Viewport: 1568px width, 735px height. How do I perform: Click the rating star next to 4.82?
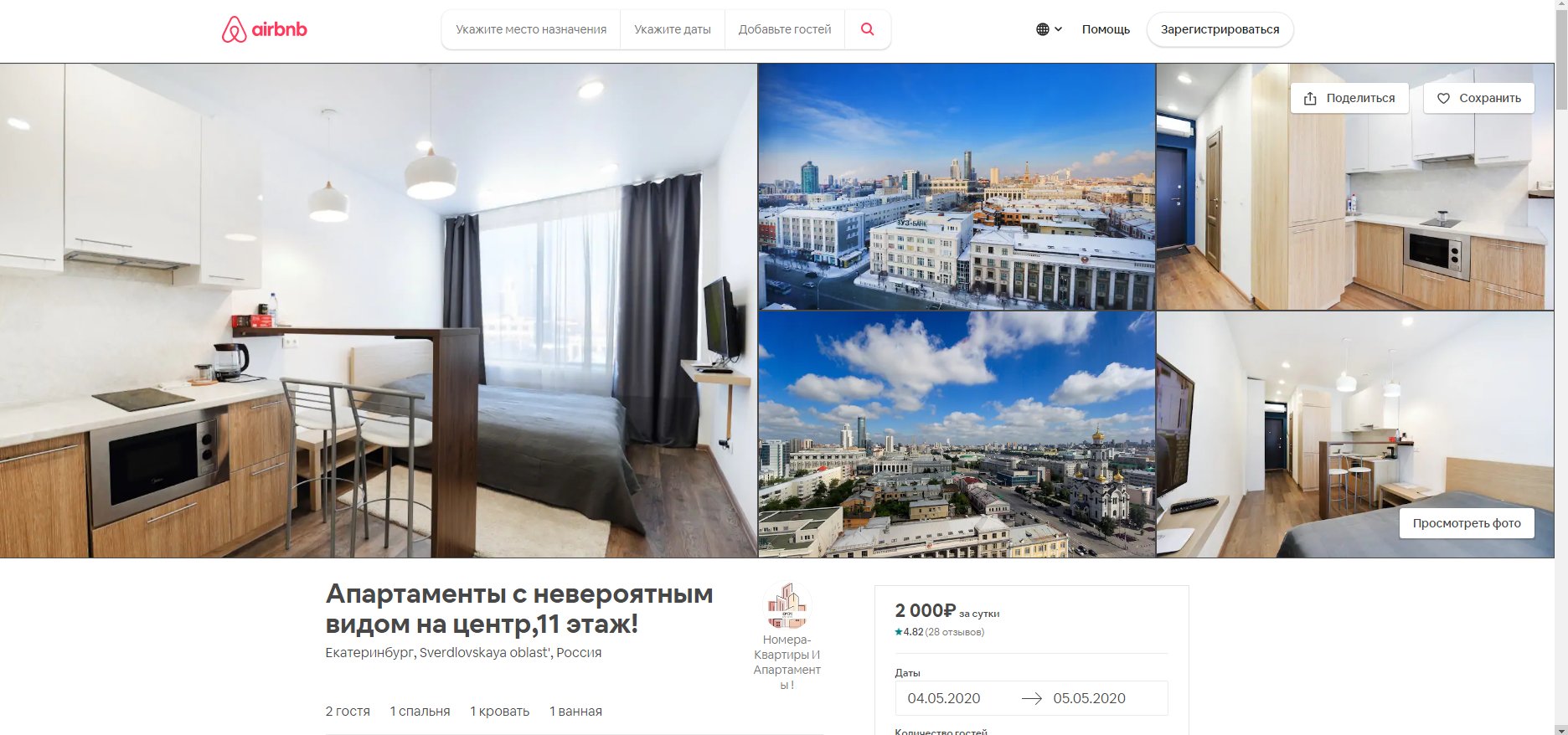point(899,632)
